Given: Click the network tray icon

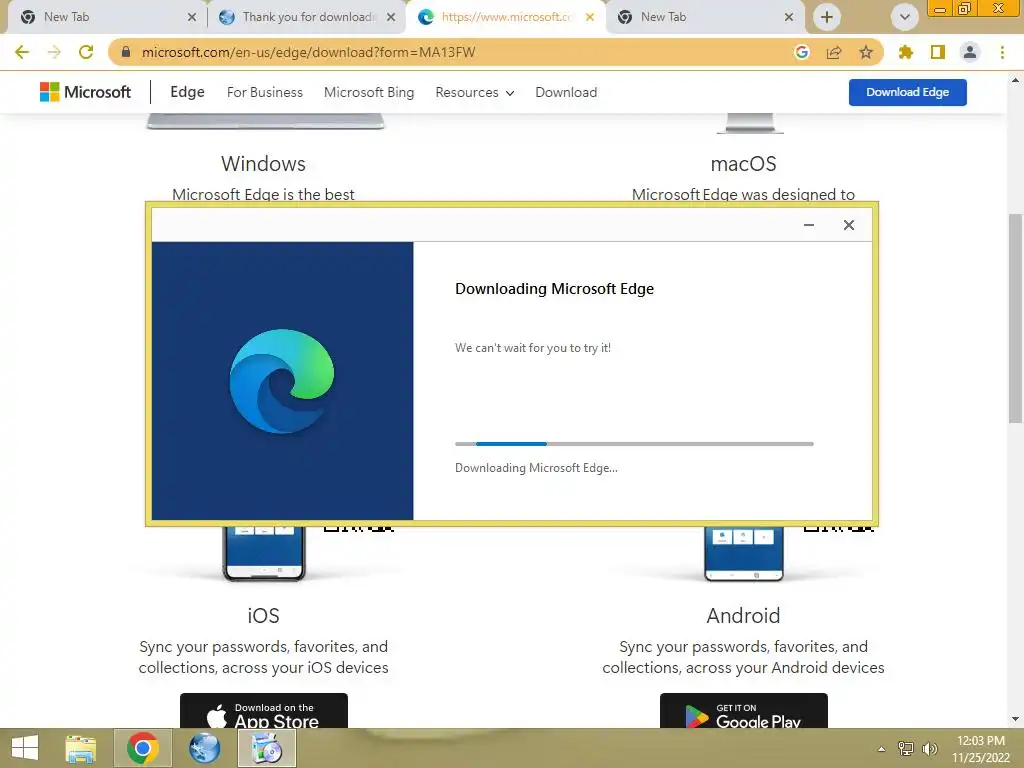Looking at the screenshot, I should (906, 749).
